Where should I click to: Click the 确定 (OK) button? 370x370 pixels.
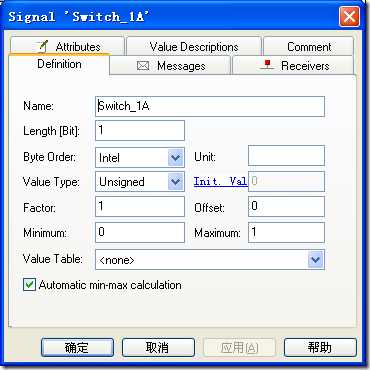pos(77,347)
